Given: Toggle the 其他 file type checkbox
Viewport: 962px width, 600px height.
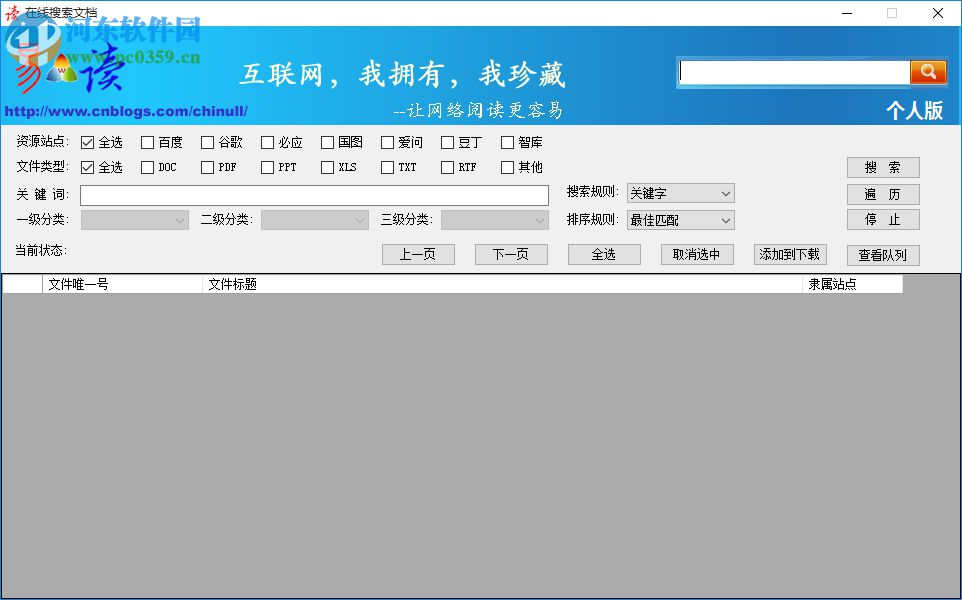Looking at the screenshot, I should 507,167.
